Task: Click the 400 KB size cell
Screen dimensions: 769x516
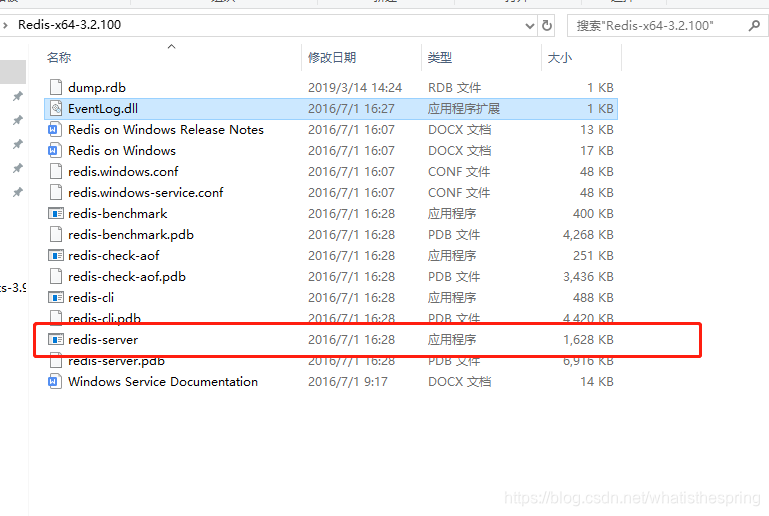Action: pos(593,214)
